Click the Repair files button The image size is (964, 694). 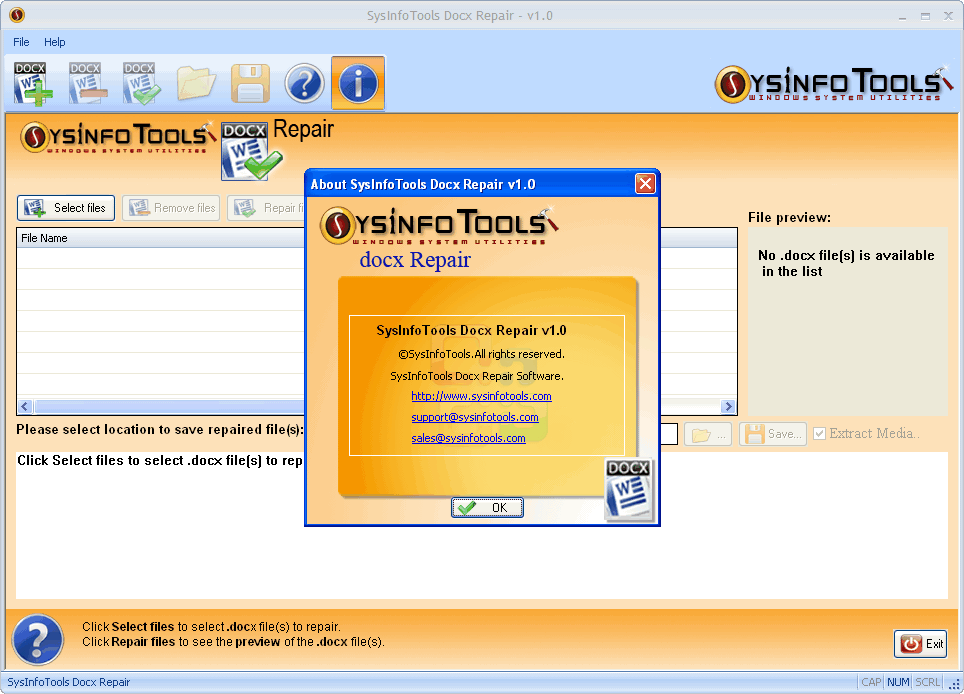click(x=267, y=208)
